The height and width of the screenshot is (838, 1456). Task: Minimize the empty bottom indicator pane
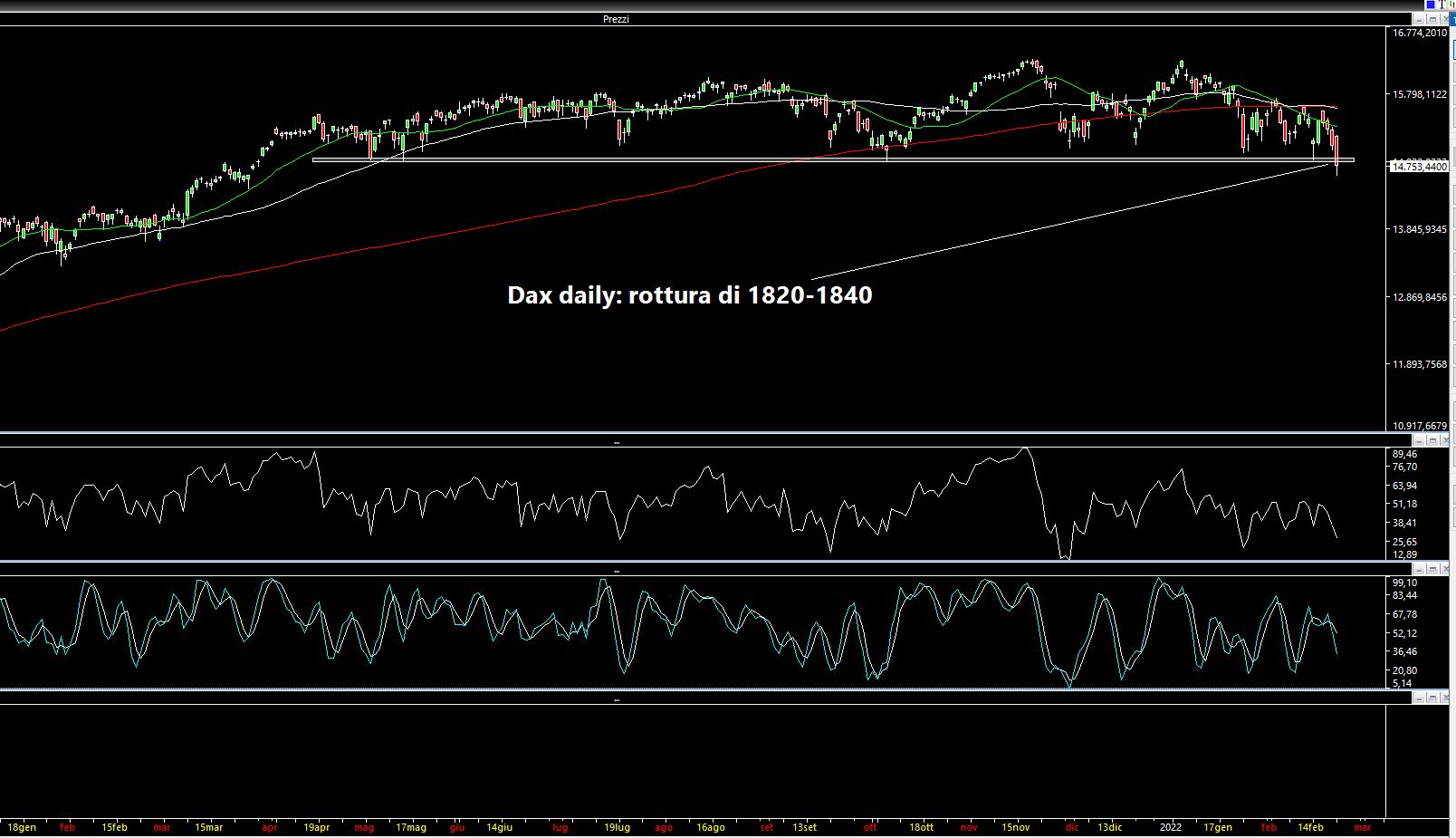1419,698
